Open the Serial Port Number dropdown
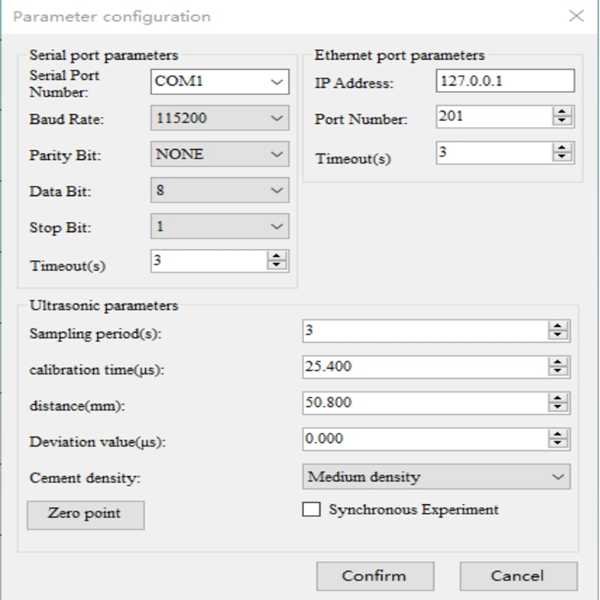Viewport: 600px width, 600px height. click(277, 82)
